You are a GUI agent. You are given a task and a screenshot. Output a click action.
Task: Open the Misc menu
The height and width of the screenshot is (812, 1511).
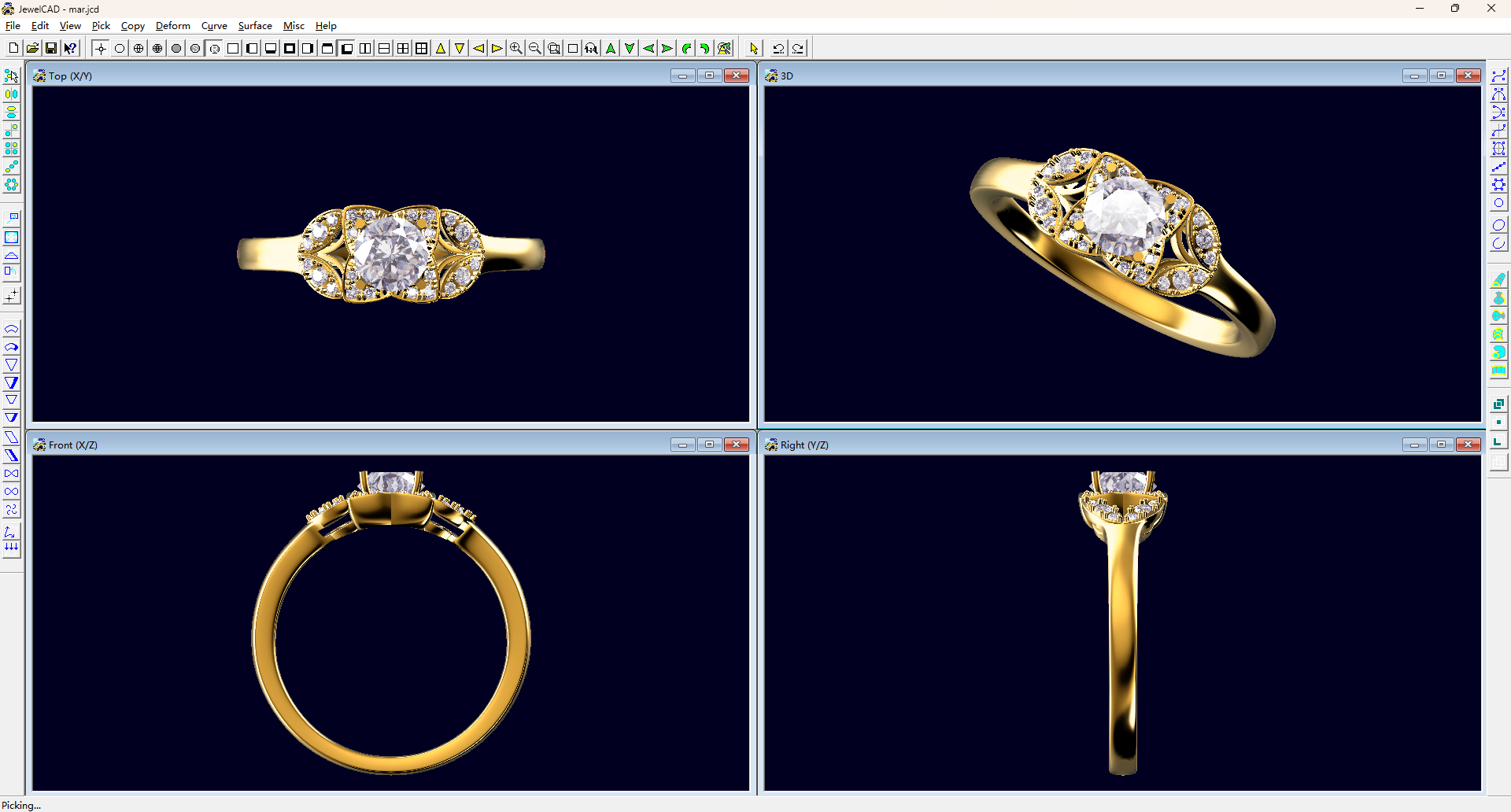click(294, 26)
